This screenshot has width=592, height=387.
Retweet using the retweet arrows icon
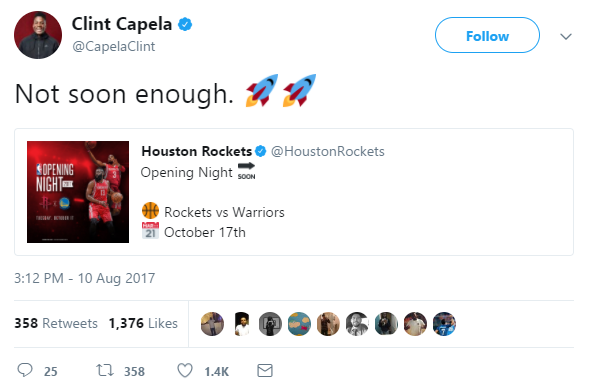(105, 370)
